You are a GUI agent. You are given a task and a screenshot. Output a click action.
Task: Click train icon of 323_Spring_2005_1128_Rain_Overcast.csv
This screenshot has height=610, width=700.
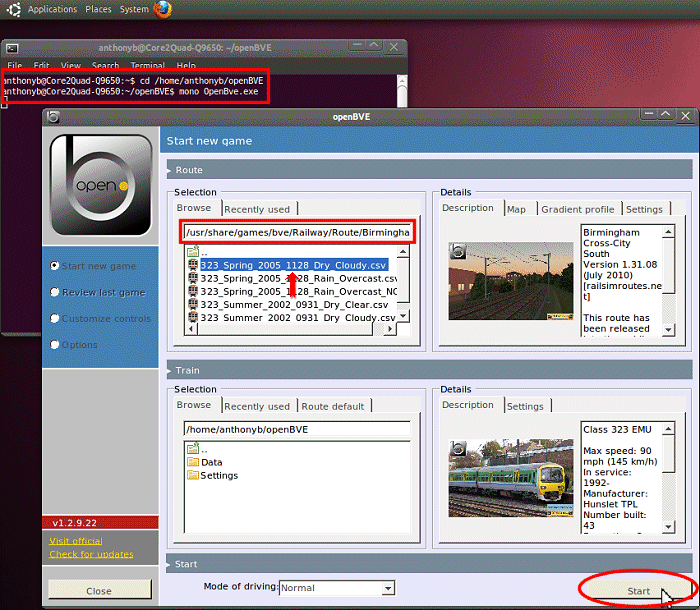coord(193,279)
